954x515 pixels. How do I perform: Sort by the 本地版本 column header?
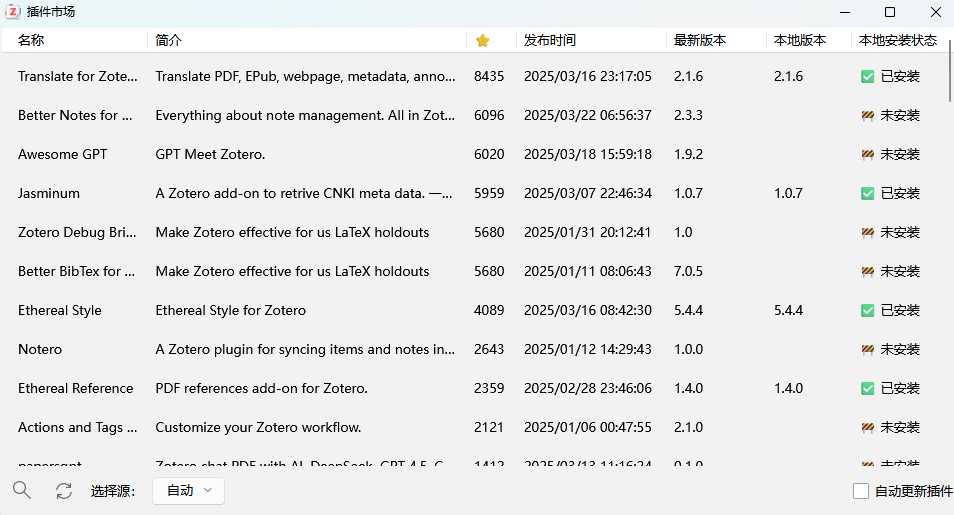[x=800, y=40]
